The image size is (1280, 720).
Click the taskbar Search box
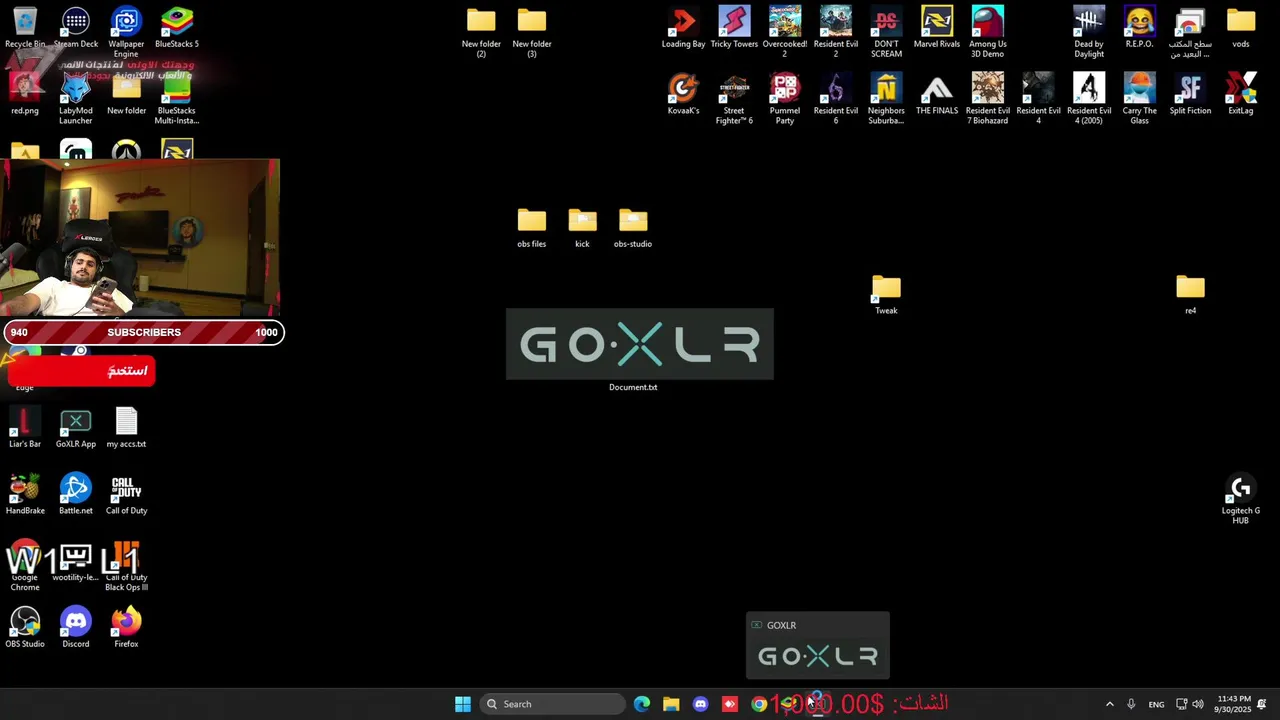552,704
